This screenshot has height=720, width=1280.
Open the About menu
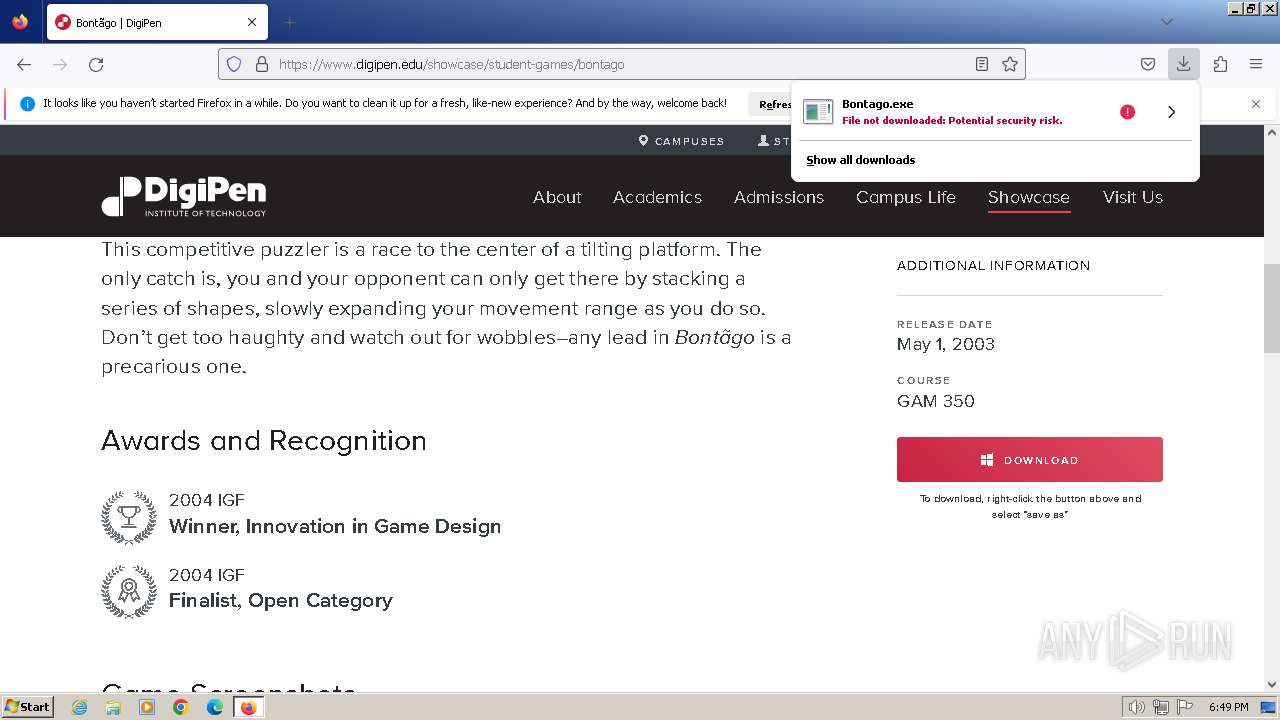coord(557,197)
